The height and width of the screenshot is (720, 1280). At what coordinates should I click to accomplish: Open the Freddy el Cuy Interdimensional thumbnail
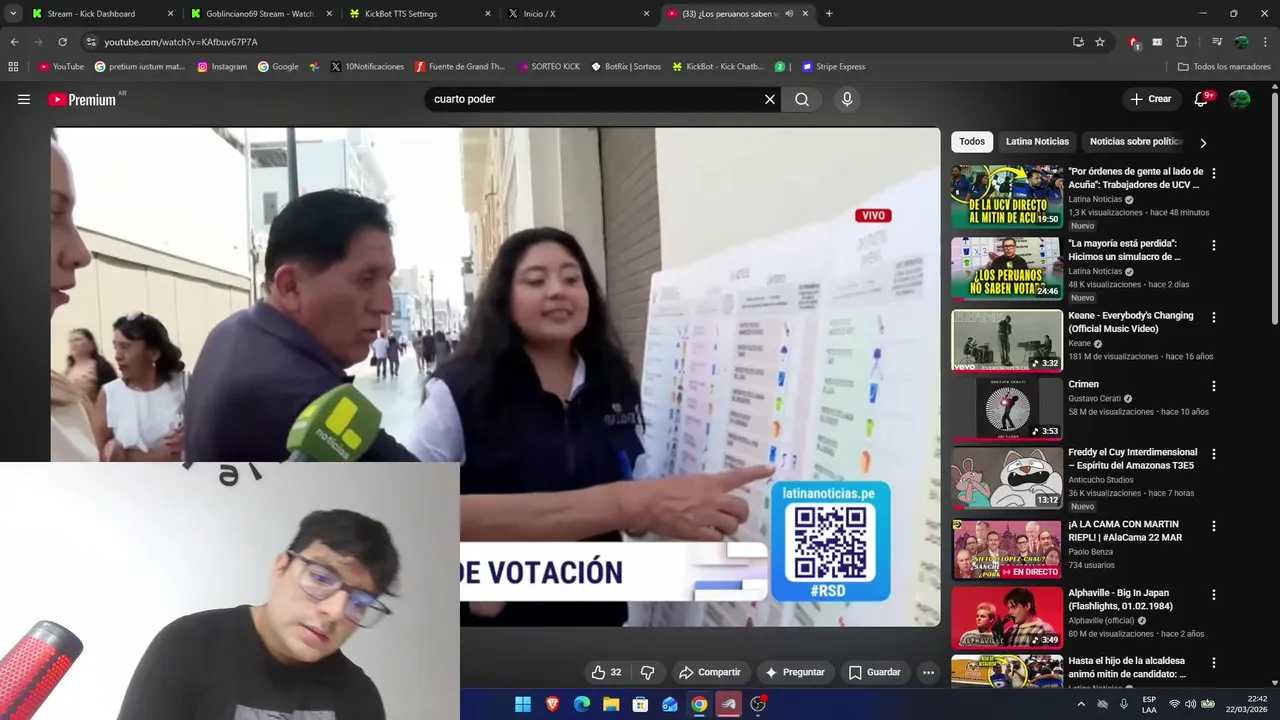(x=1007, y=477)
